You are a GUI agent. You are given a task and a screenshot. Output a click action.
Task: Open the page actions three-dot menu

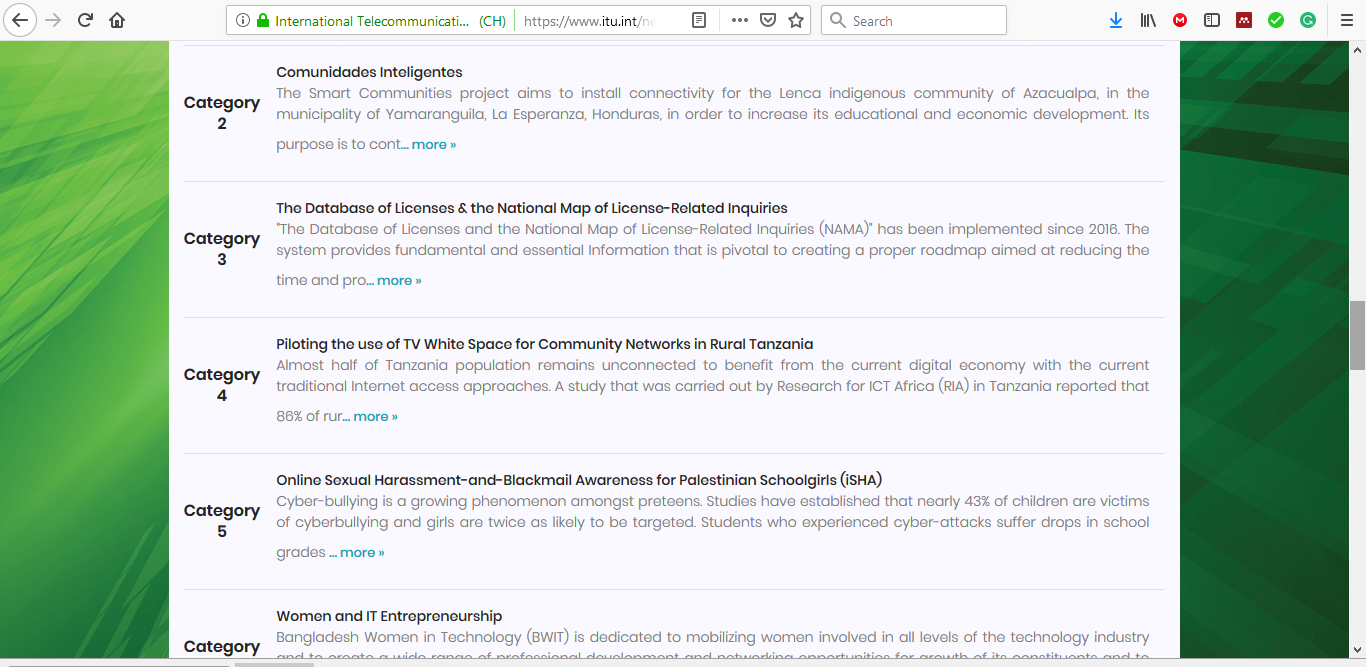pos(740,20)
